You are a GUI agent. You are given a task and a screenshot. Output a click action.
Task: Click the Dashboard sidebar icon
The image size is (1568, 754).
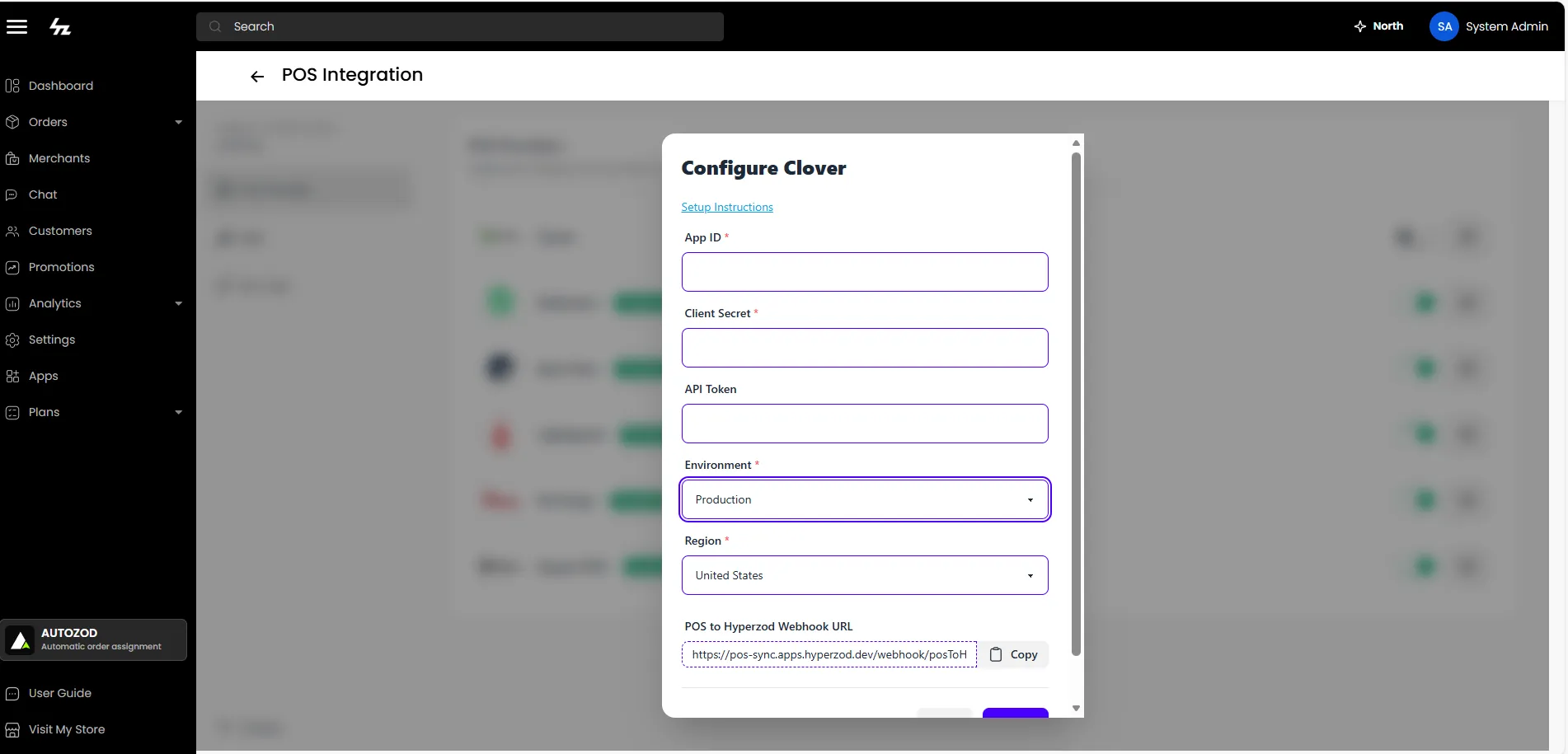pyautogui.click(x=12, y=86)
